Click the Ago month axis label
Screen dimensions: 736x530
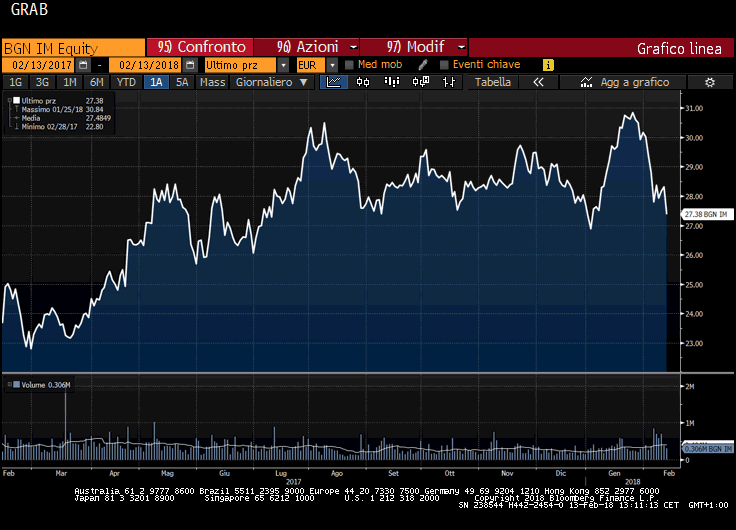click(x=337, y=473)
